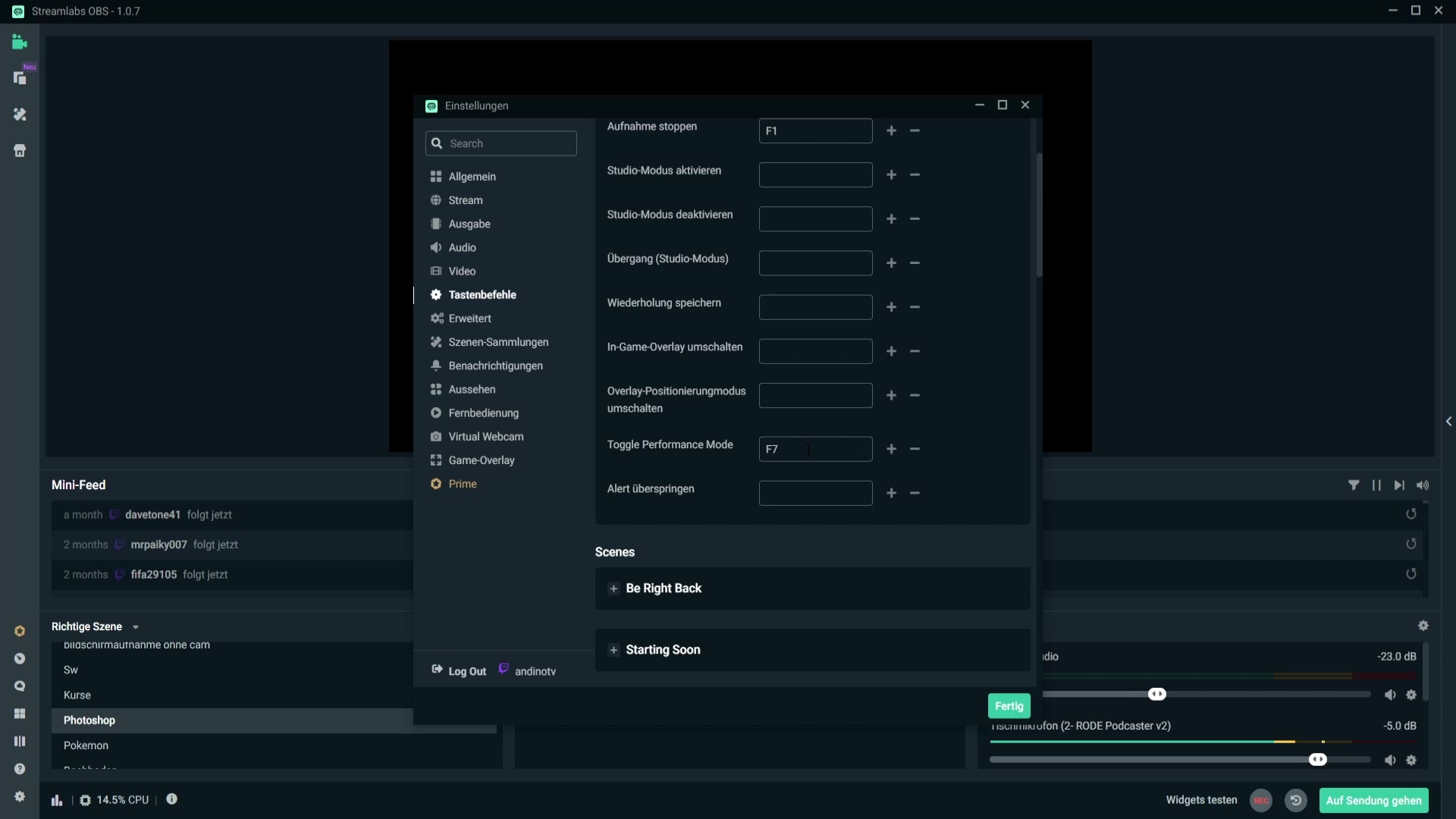Open RODE Podcaster source settings gear
1456x819 pixels.
click(x=1411, y=760)
